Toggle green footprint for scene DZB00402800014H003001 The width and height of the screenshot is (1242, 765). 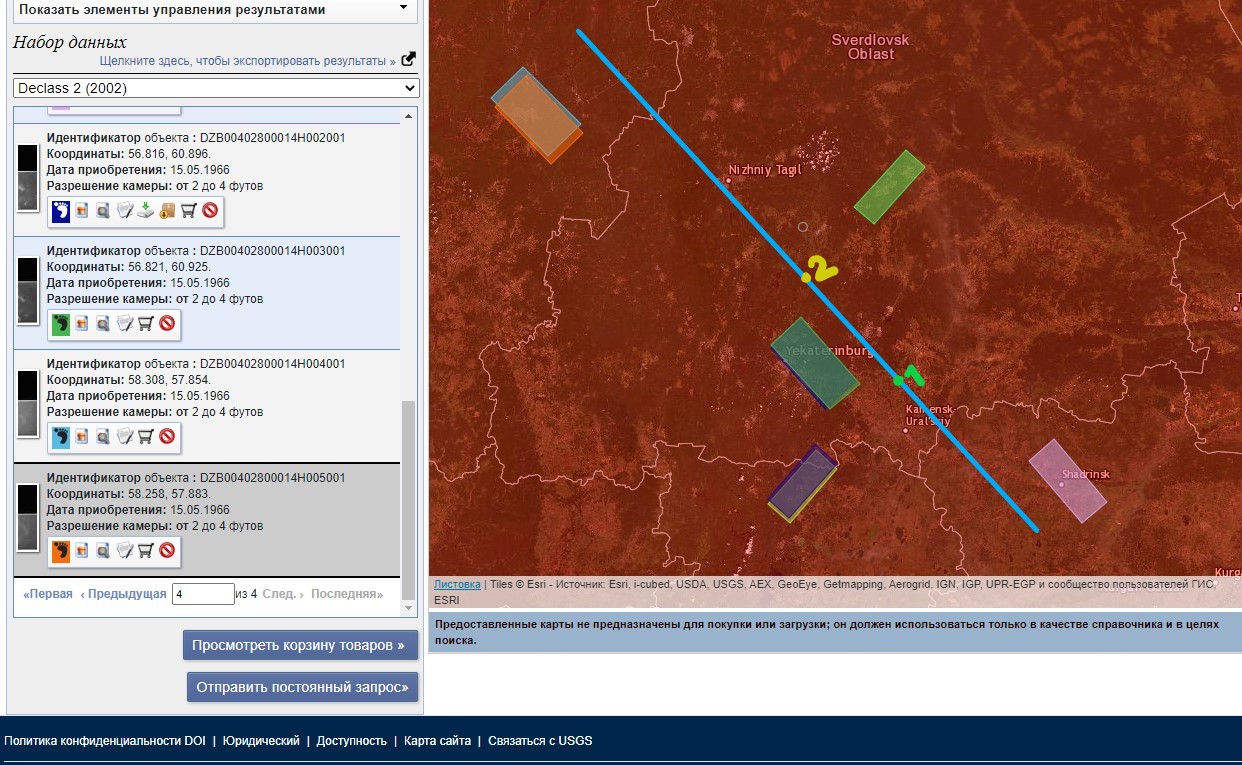tap(61, 324)
